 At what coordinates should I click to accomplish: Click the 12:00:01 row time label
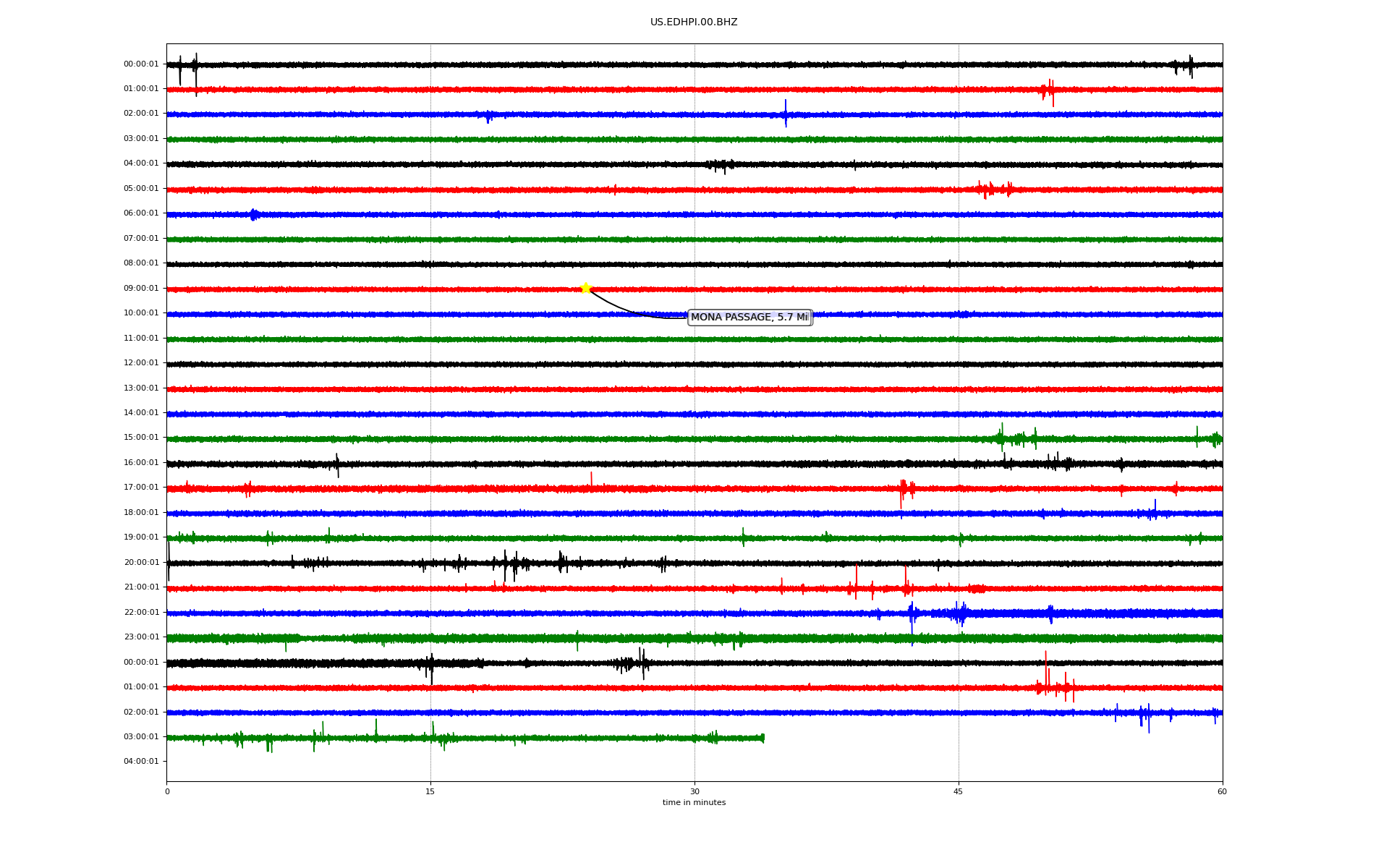click(141, 363)
